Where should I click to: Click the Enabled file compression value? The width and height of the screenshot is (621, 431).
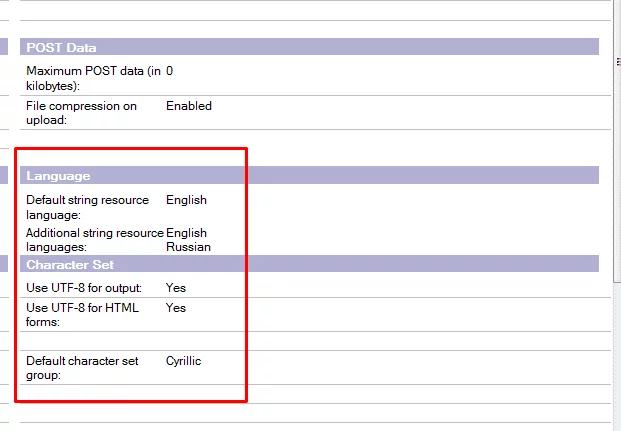point(189,106)
